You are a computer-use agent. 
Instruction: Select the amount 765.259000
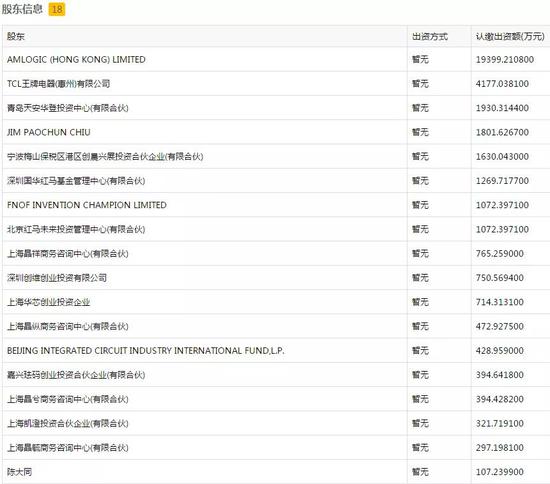click(499, 254)
